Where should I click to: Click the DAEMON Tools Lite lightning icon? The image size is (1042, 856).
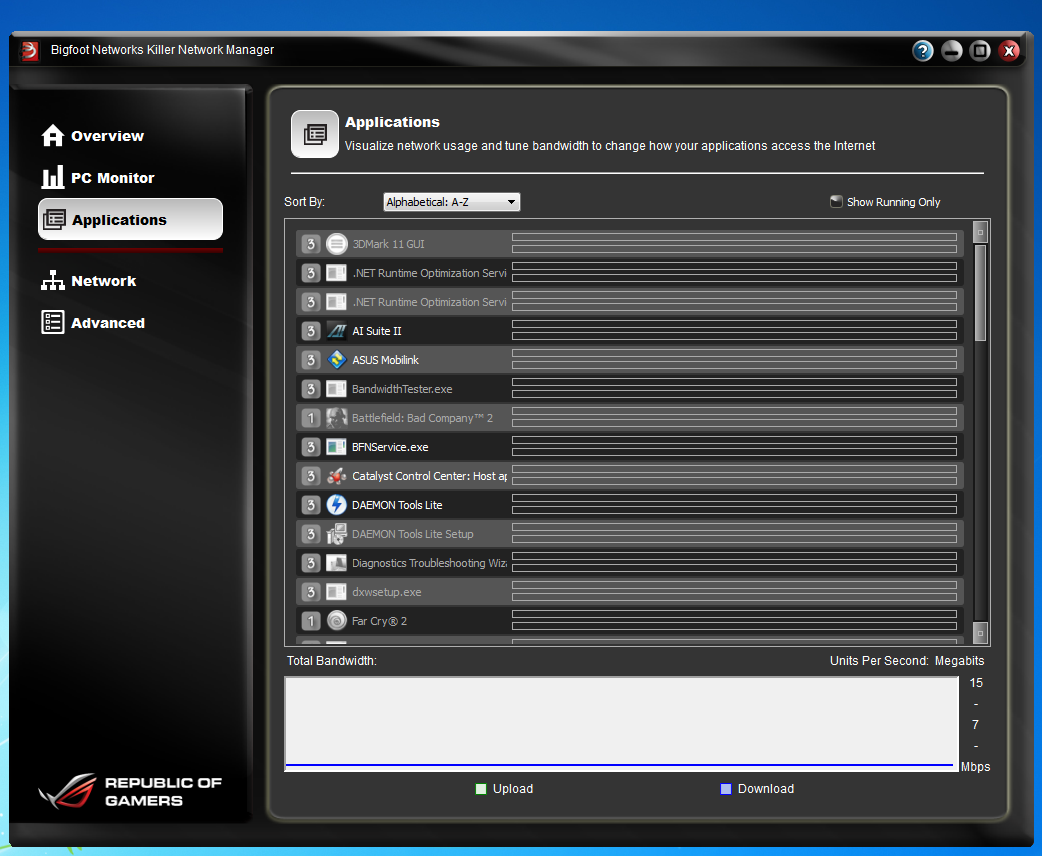click(337, 505)
